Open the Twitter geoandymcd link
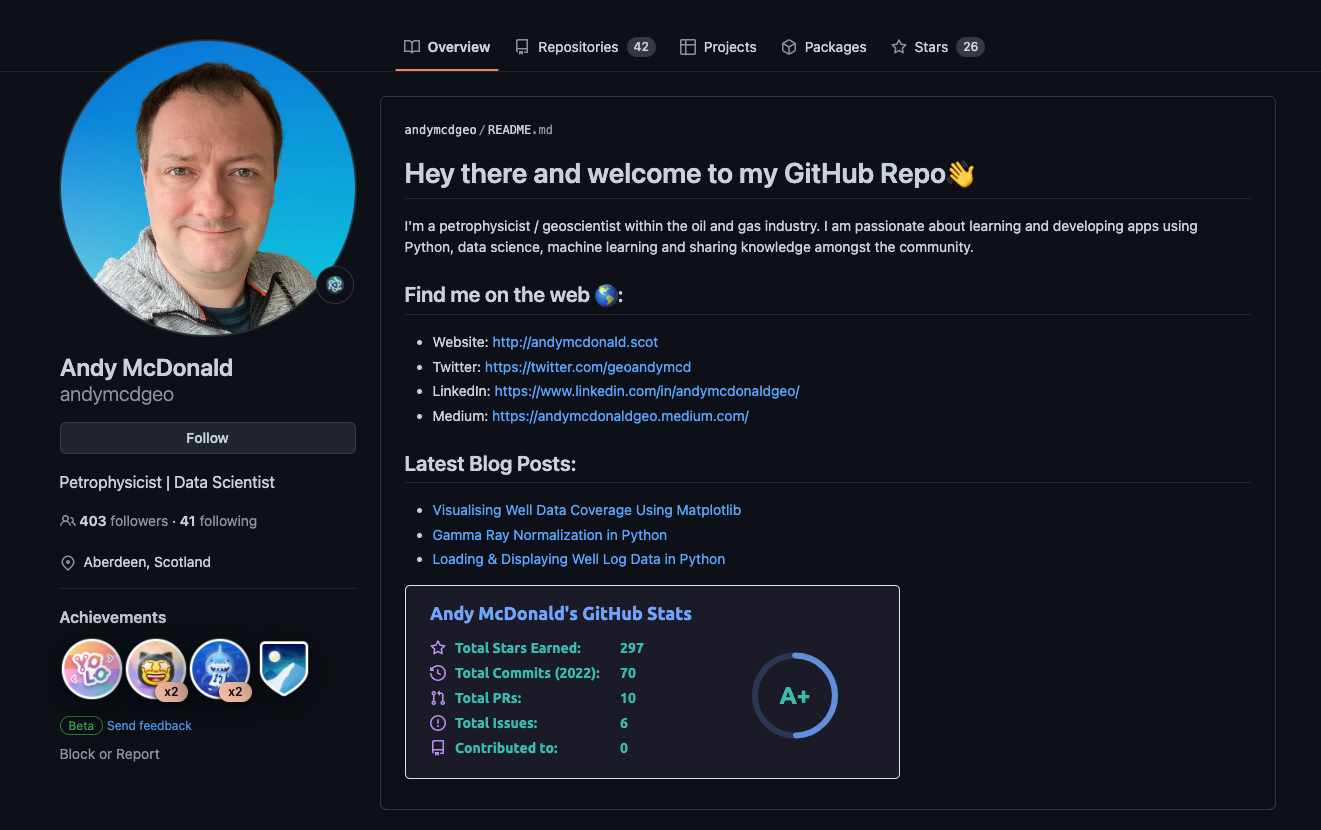The width and height of the screenshot is (1321, 830). coord(588,367)
